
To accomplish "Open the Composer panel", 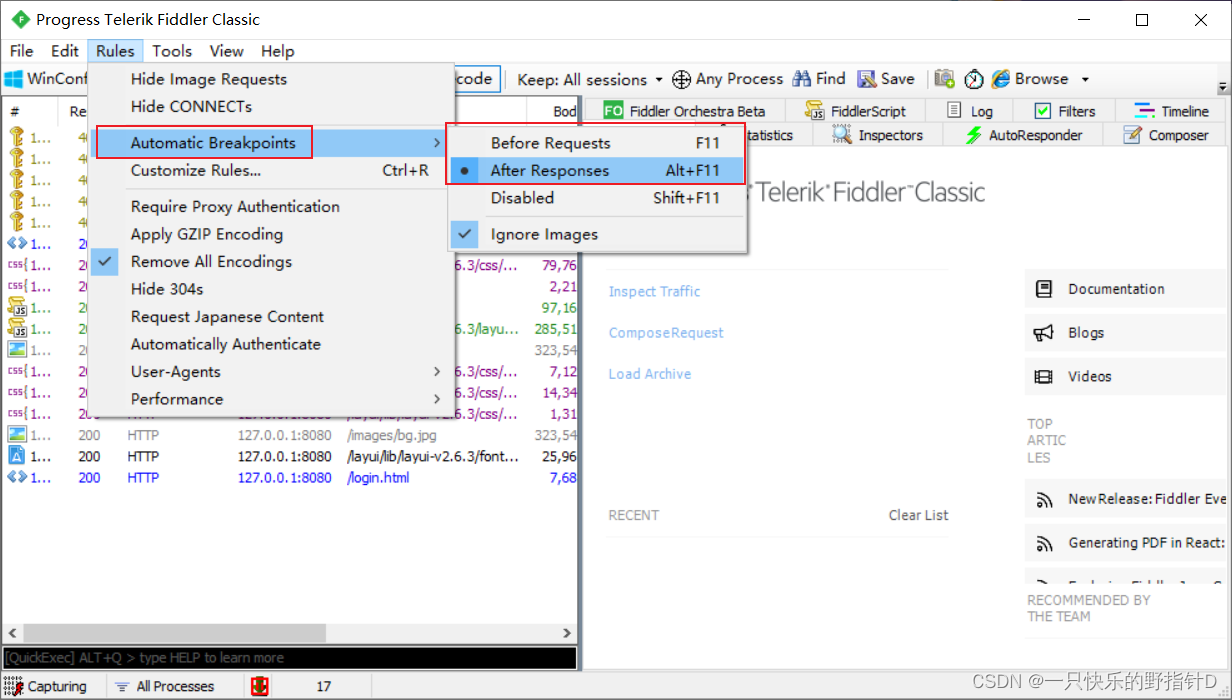I will [1168, 134].
